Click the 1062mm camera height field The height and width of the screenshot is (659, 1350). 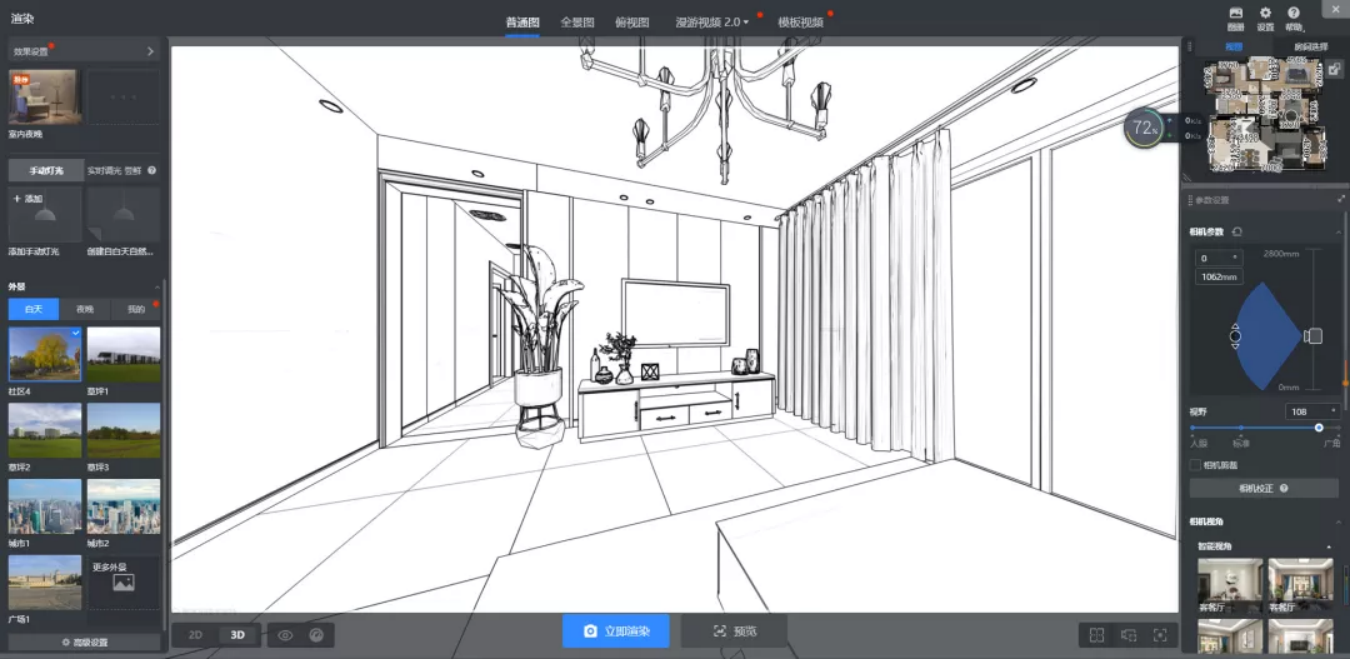1219,277
